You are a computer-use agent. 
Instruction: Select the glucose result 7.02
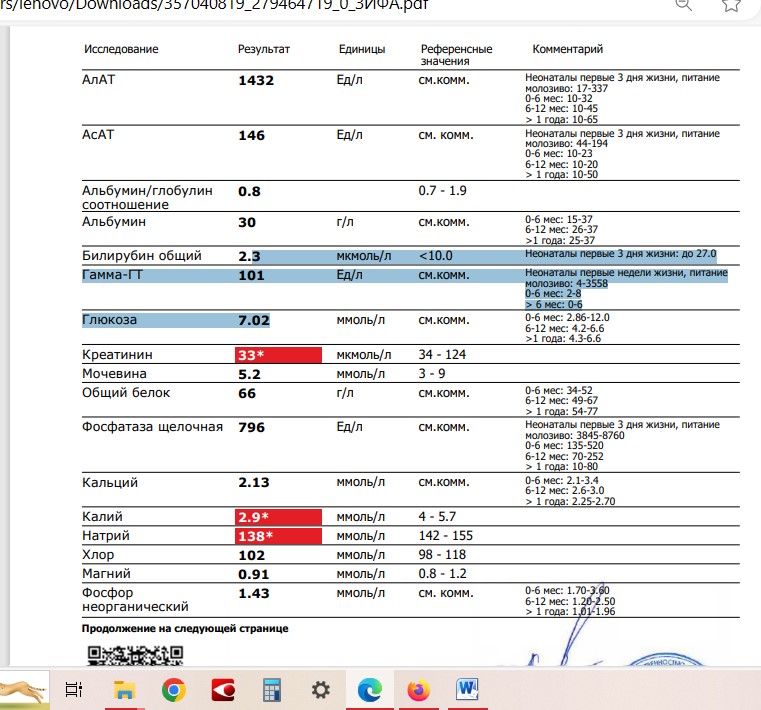(x=253, y=320)
